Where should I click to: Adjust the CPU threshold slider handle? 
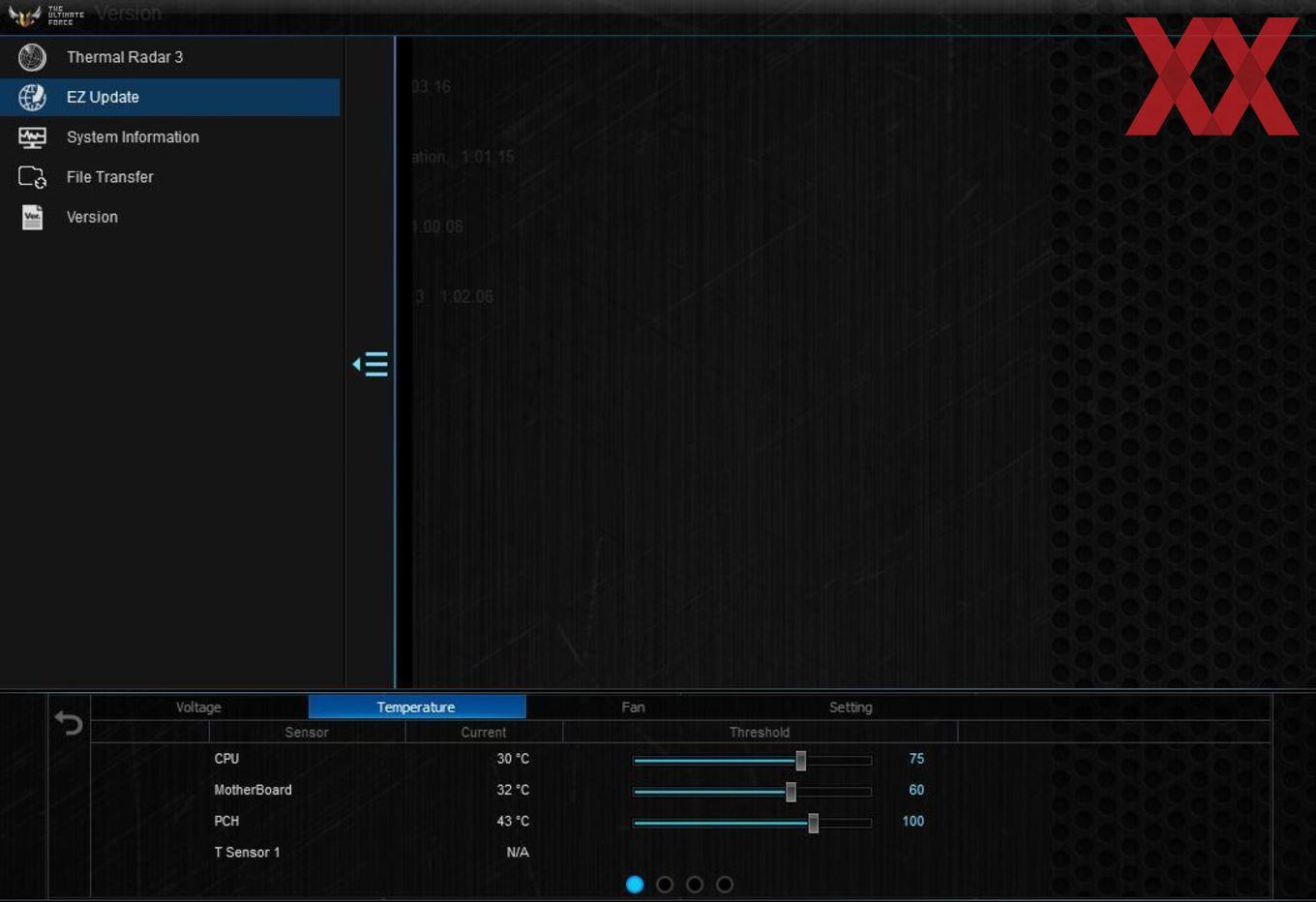coord(800,761)
